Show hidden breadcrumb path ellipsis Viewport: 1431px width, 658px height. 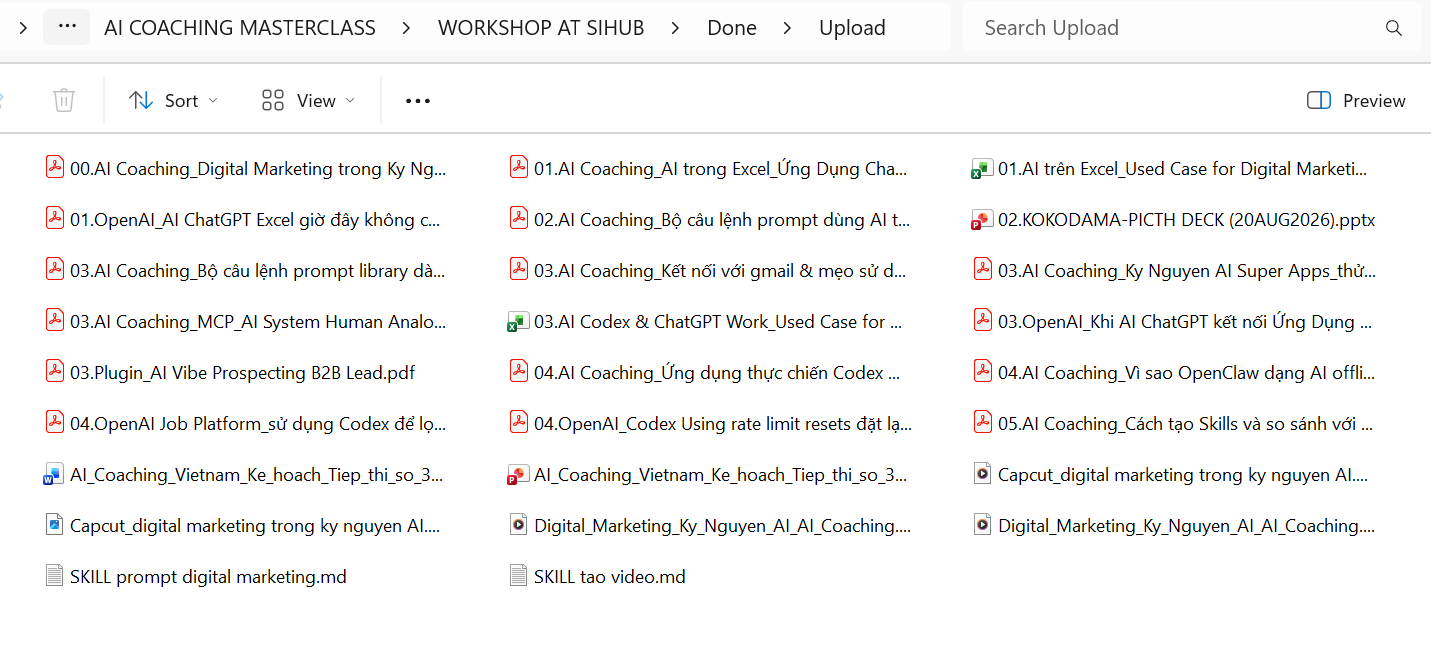click(67, 28)
